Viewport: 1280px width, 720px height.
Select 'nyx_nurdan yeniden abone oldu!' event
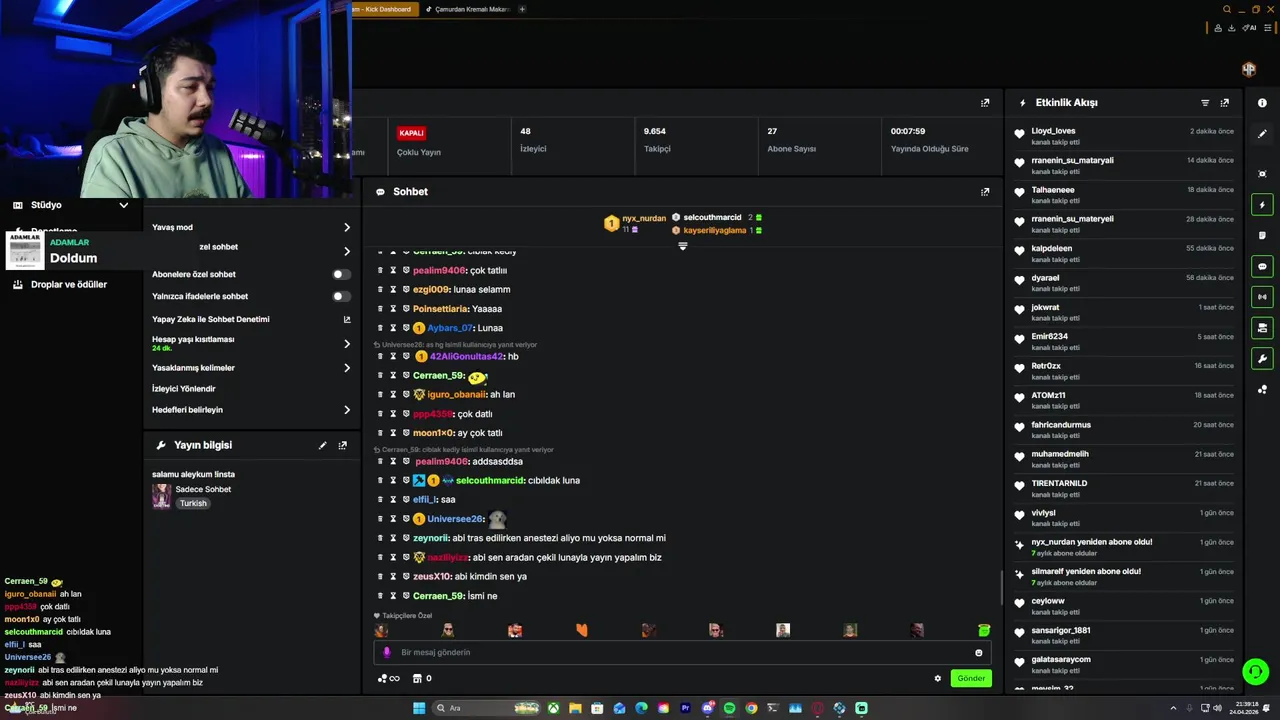pos(1124,548)
